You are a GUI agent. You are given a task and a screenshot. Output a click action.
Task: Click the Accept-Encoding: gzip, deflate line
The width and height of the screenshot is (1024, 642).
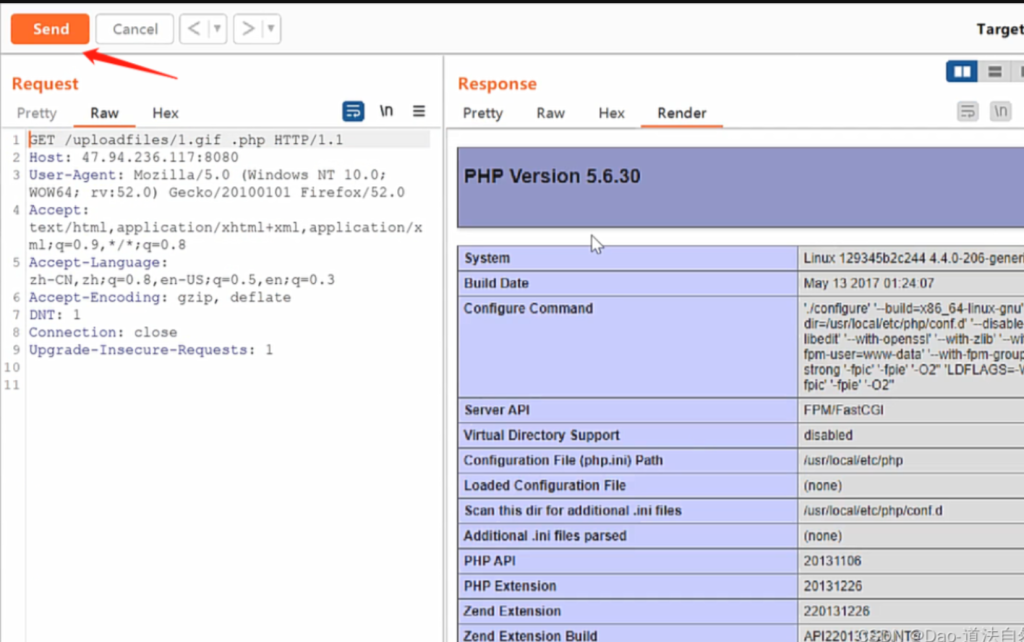160,297
